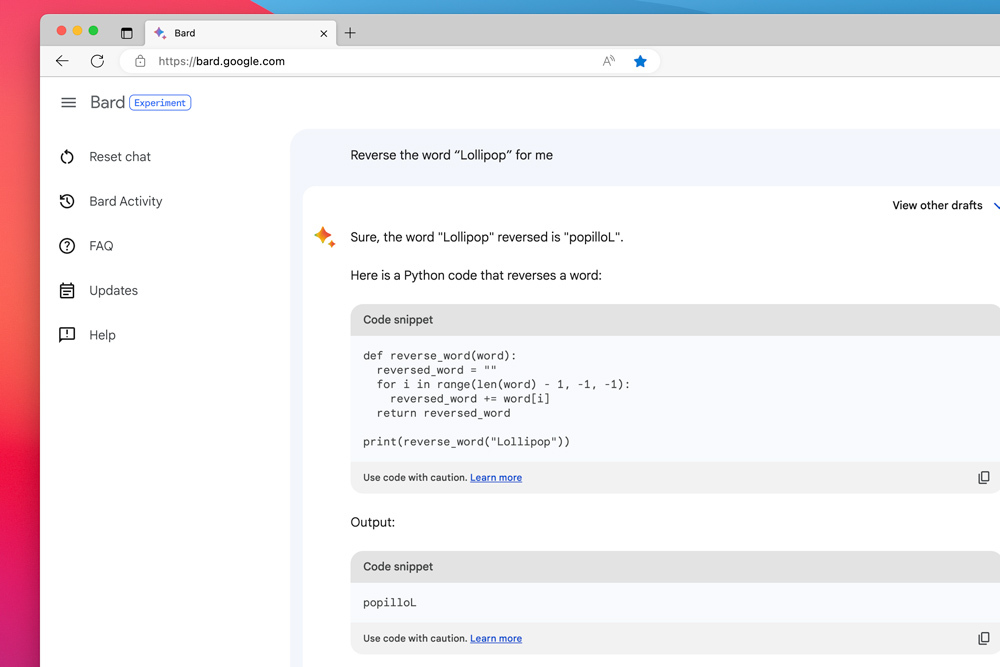The image size is (1000, 667).
Task: Open Help from sidebar
Action: (102, 335)
